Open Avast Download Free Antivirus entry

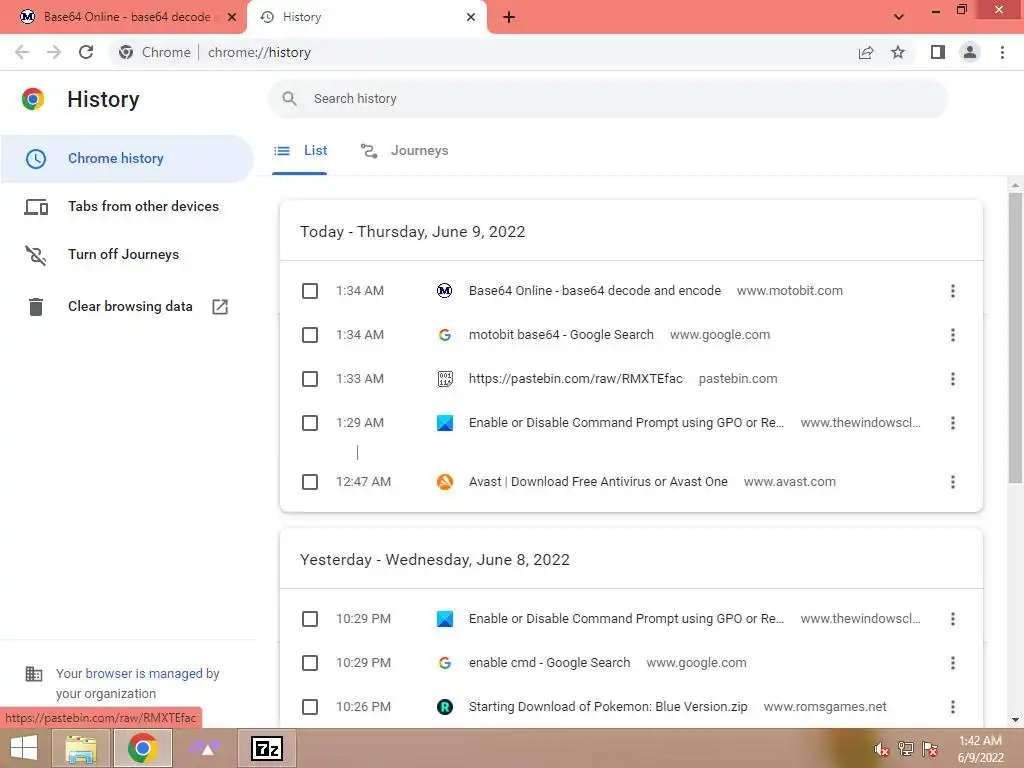pyautogui.click(x=598, y=482)
